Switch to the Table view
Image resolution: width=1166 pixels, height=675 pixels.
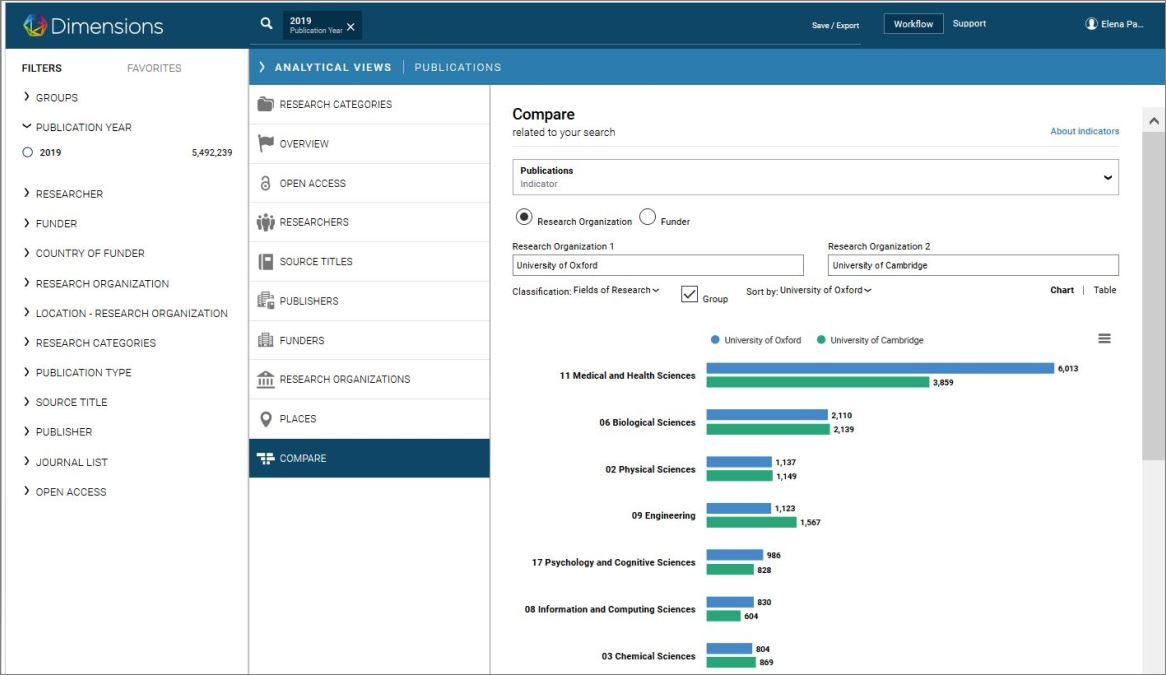click(1104, 290)
